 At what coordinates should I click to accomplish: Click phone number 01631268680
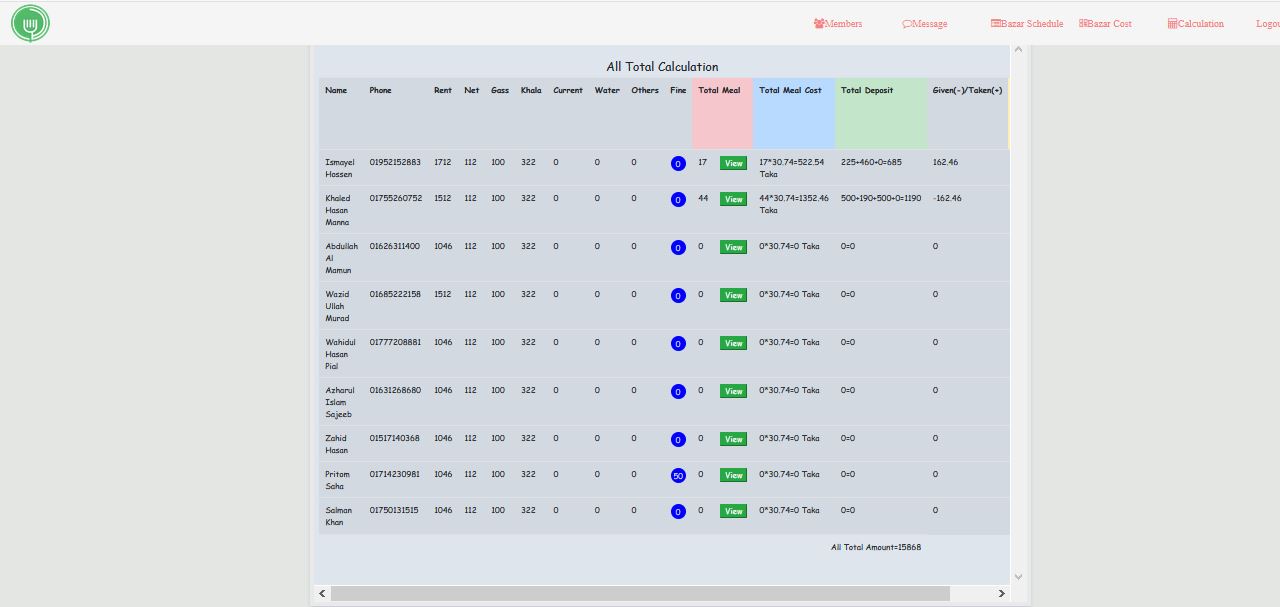(395, 390)
